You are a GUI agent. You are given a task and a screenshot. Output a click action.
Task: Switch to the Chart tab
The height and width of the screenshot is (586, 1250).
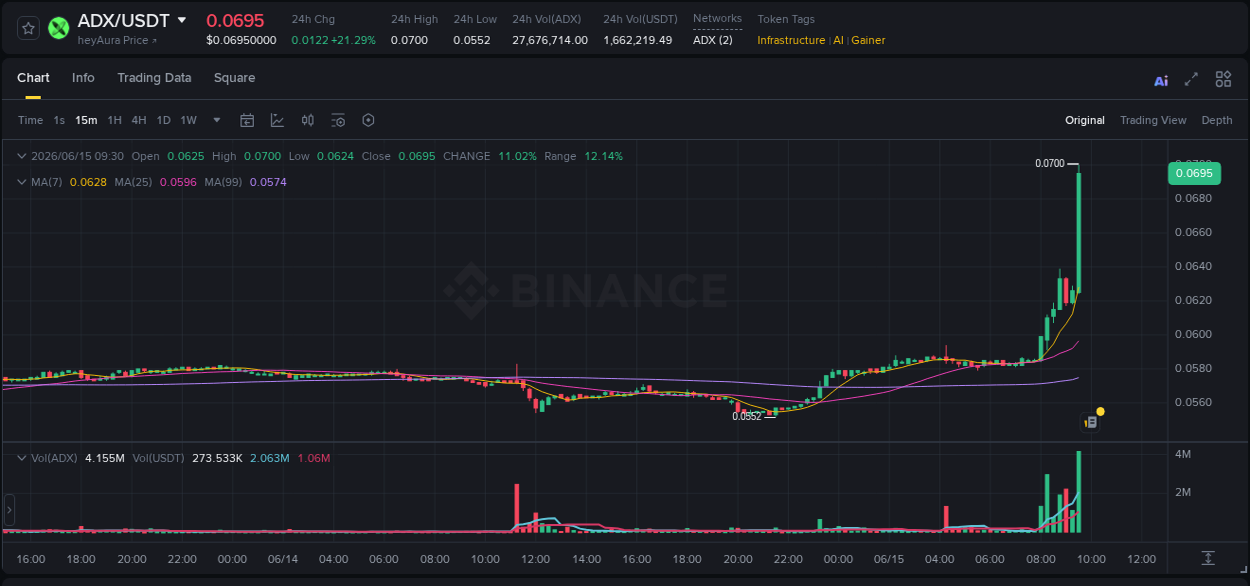click(33, 78)
